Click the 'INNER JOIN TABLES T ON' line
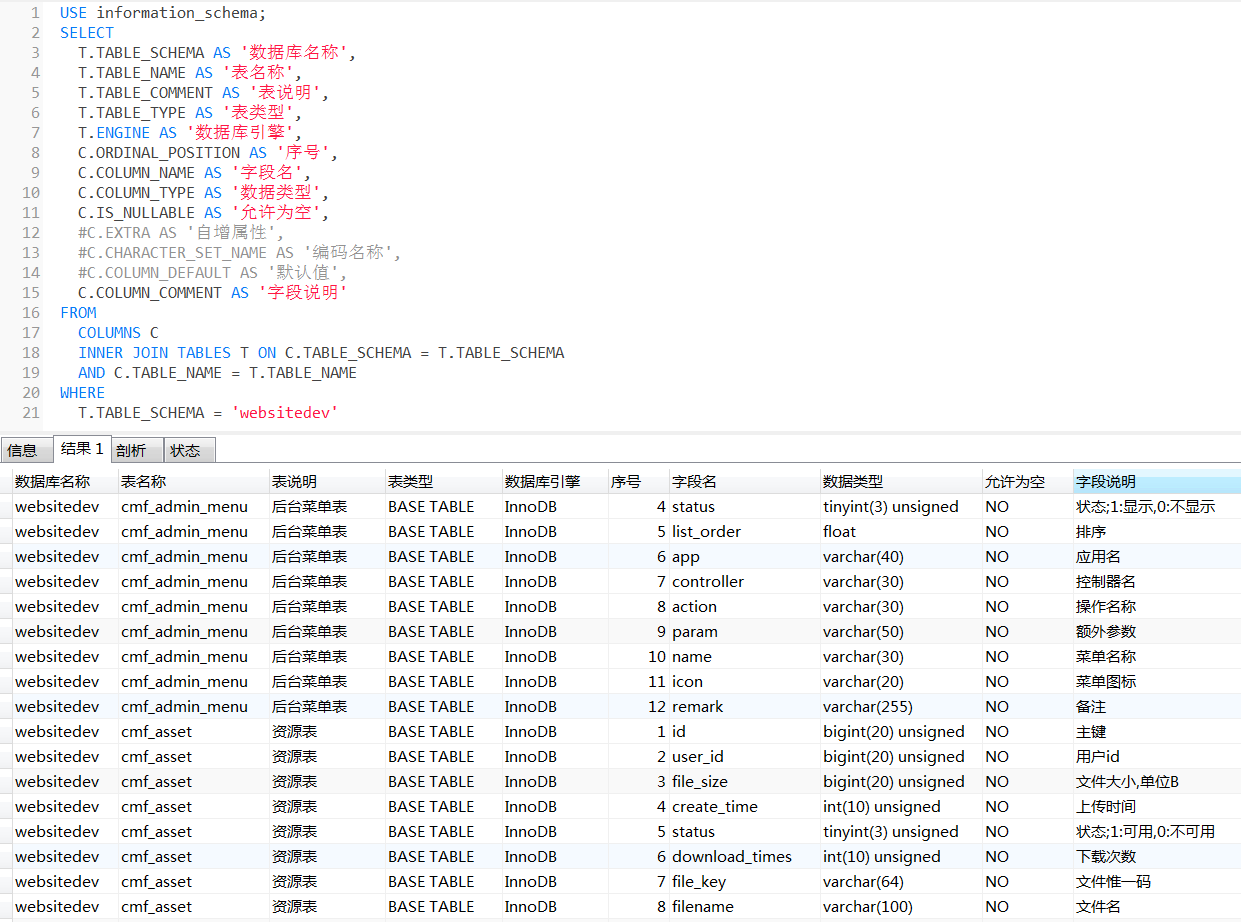Image resolution: width=1241 pixels, height=922 pixels. (x=321, y=353)
